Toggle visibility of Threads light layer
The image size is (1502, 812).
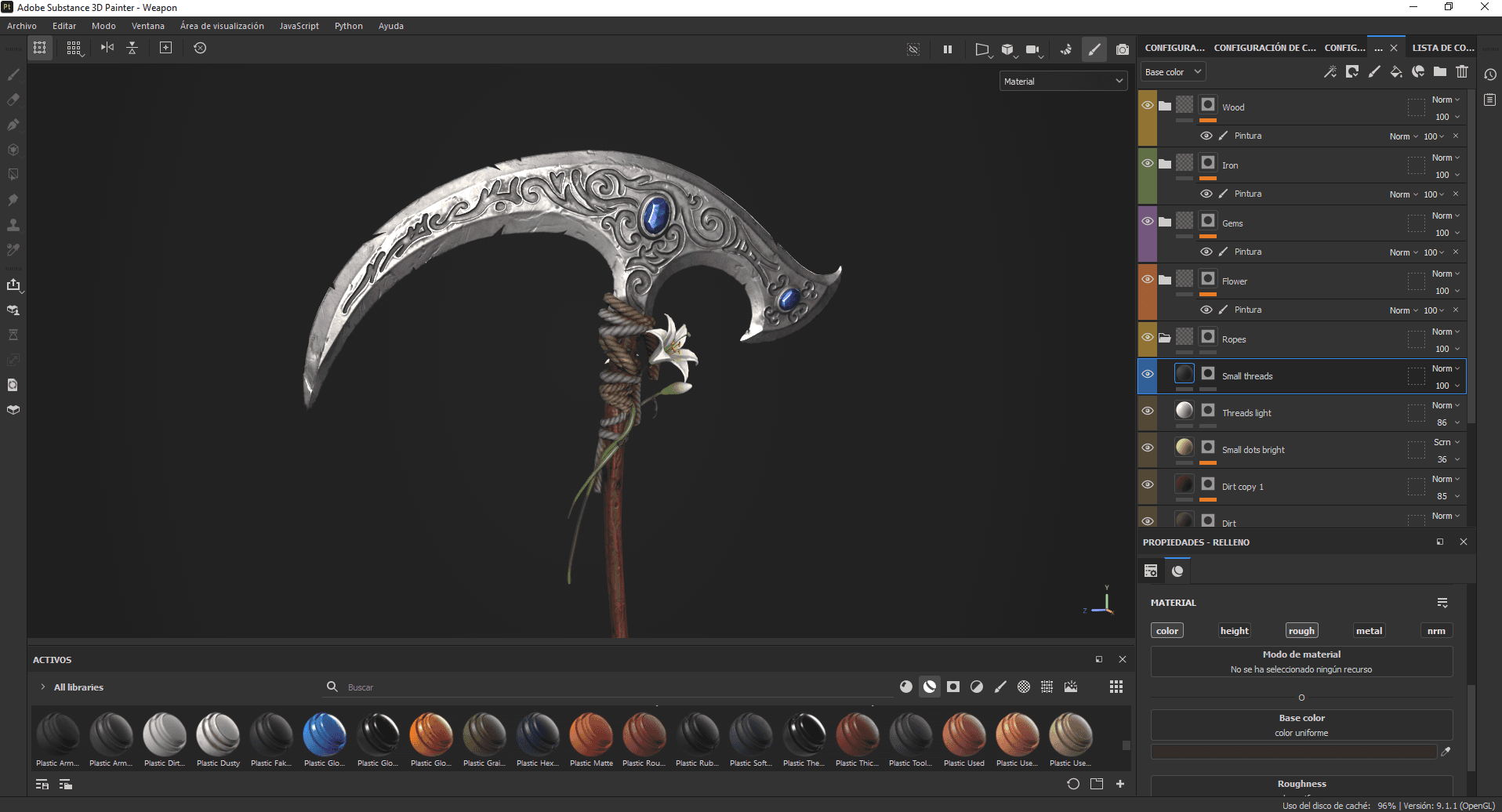tap(1148, 411)
